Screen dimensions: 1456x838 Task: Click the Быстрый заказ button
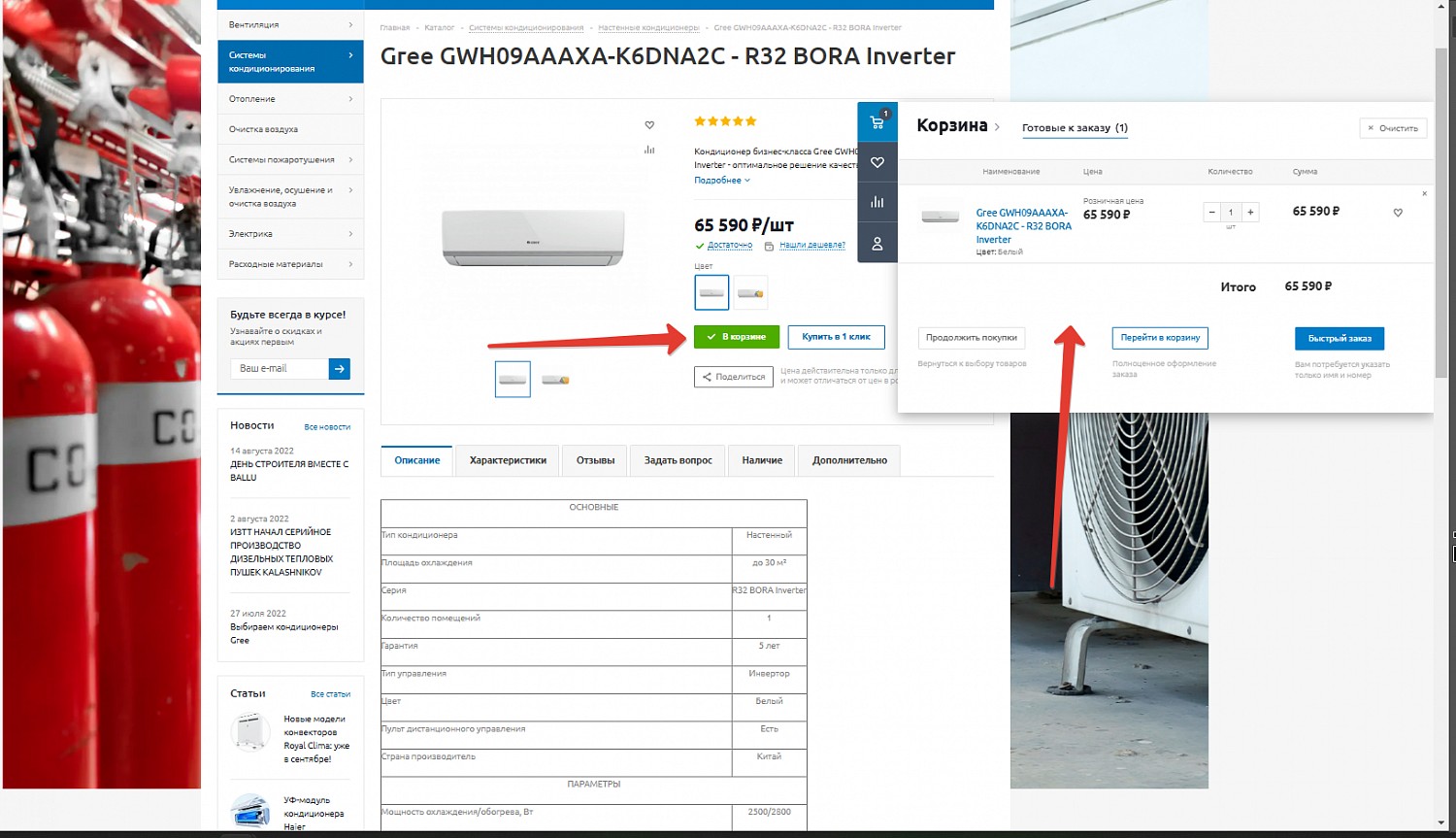click(1340, 338)
